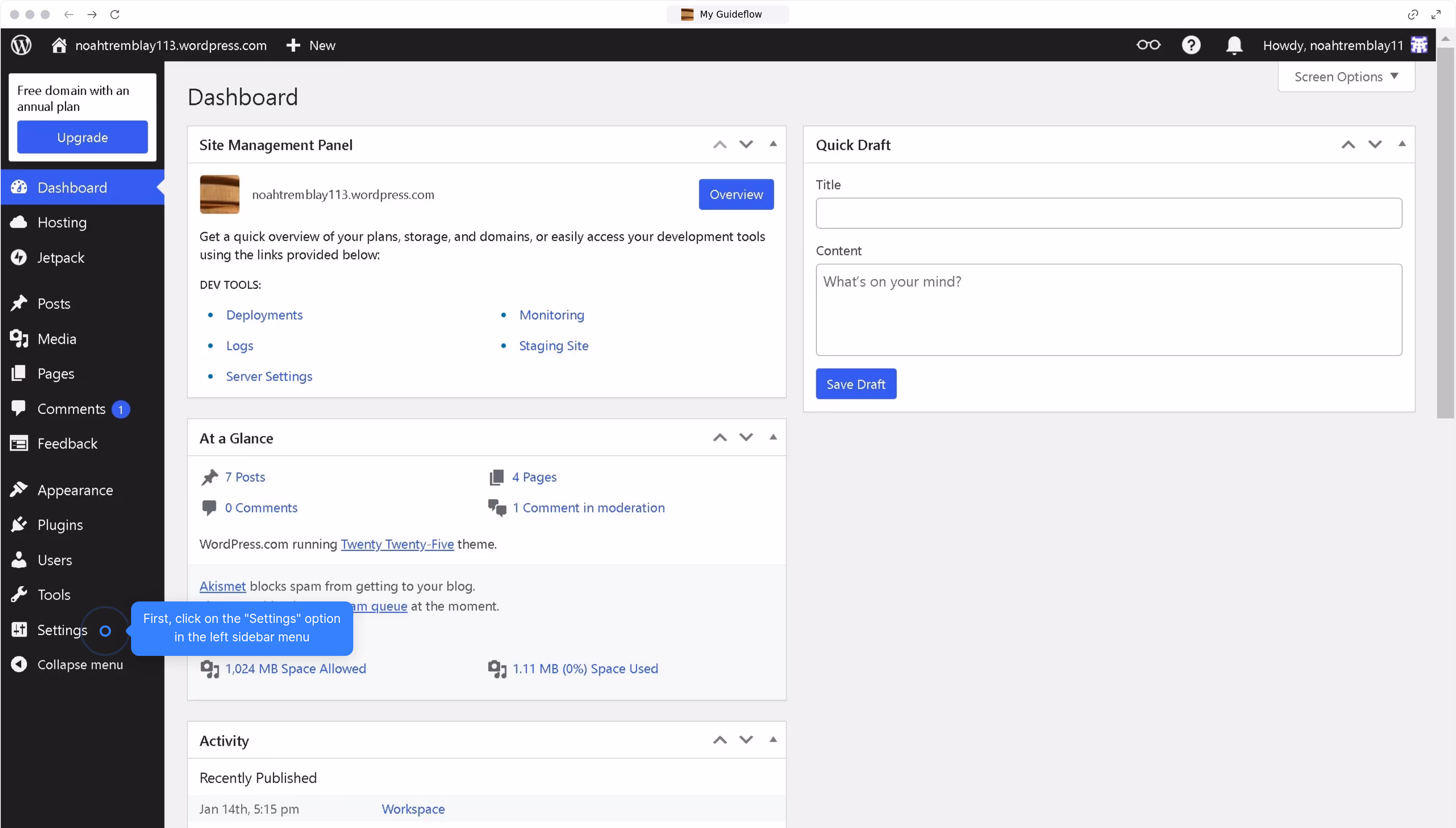Click the Upgrade button

[82, 136]
